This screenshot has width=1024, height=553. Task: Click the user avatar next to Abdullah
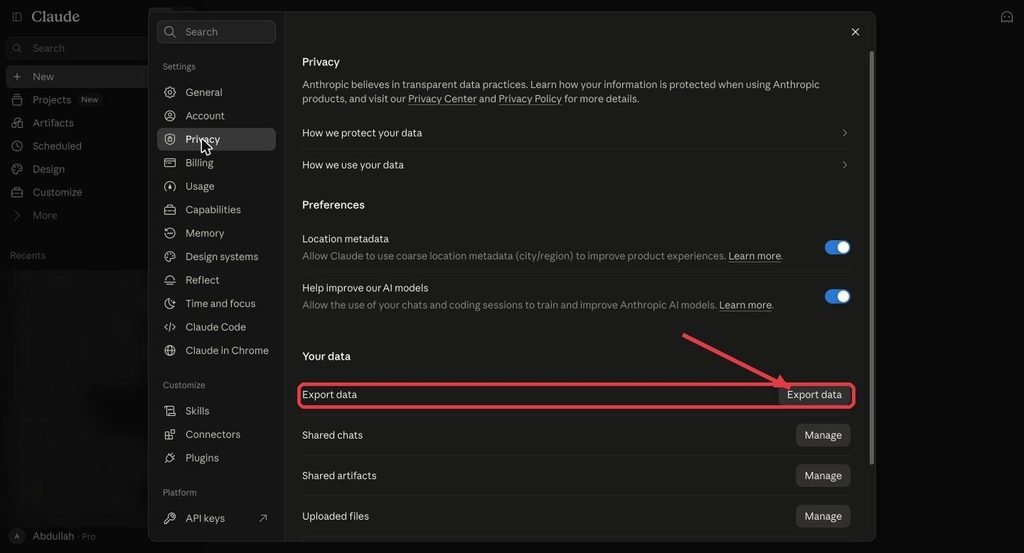[17, 536]
